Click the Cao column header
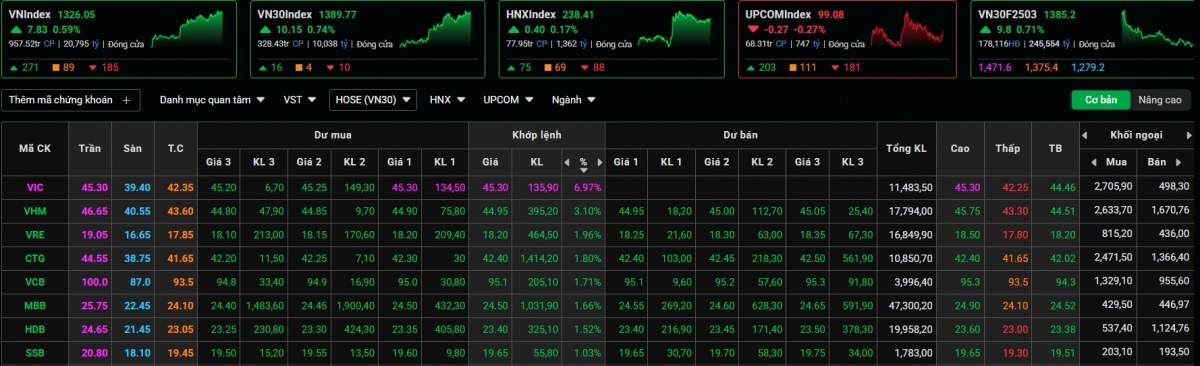 [x=960, y=148]
